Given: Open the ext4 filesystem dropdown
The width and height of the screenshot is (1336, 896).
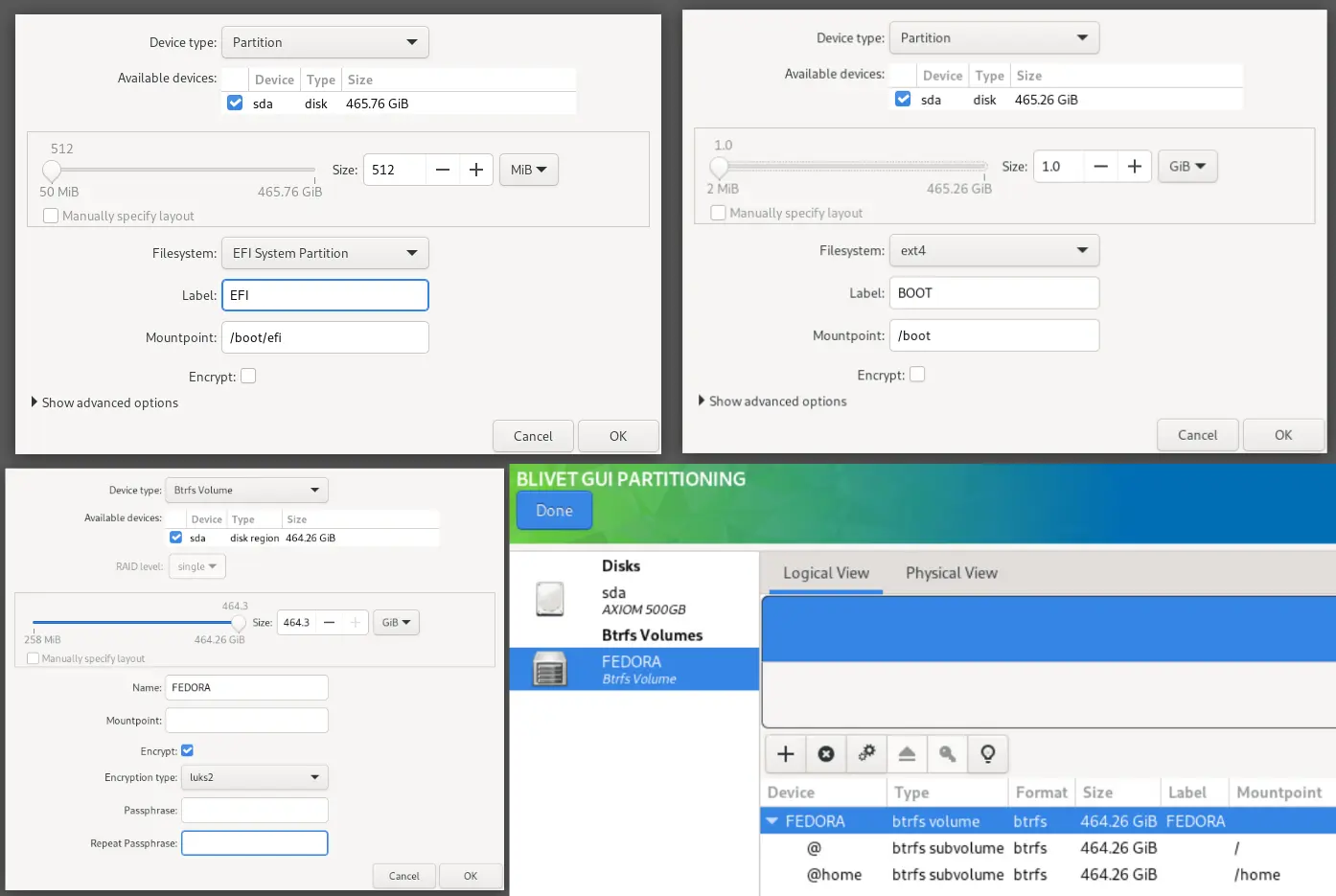Looking at the screenshot, I should click(x=994, y=250).
